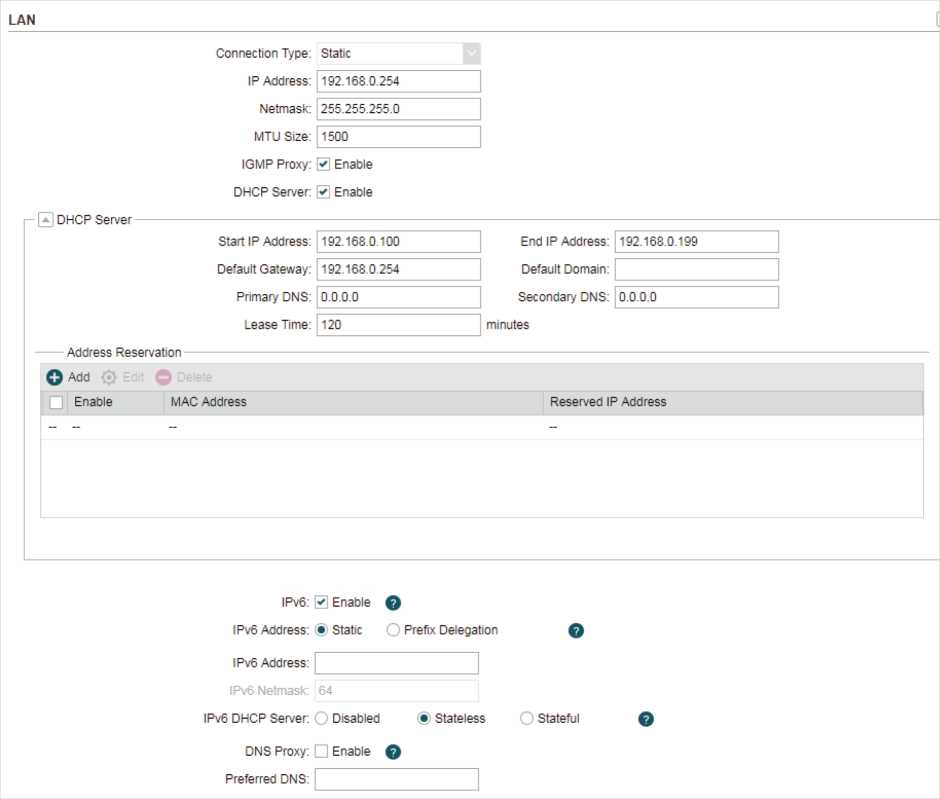The height and width of the screenshot is (799, 940).
Task: Disable the DHCP Server Enable checkbox
Action: (323, 192)
